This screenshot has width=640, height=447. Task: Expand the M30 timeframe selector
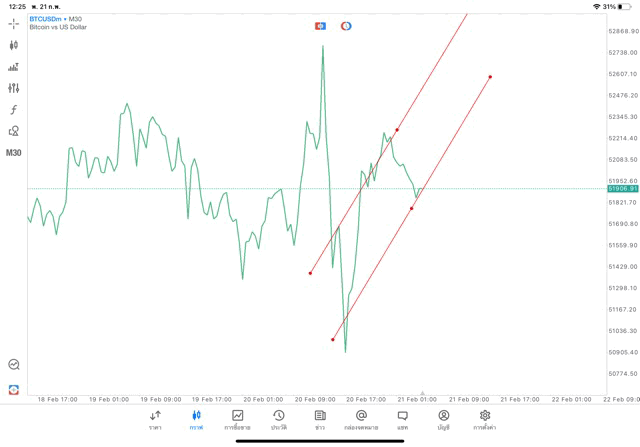click(x=13, y=153)
